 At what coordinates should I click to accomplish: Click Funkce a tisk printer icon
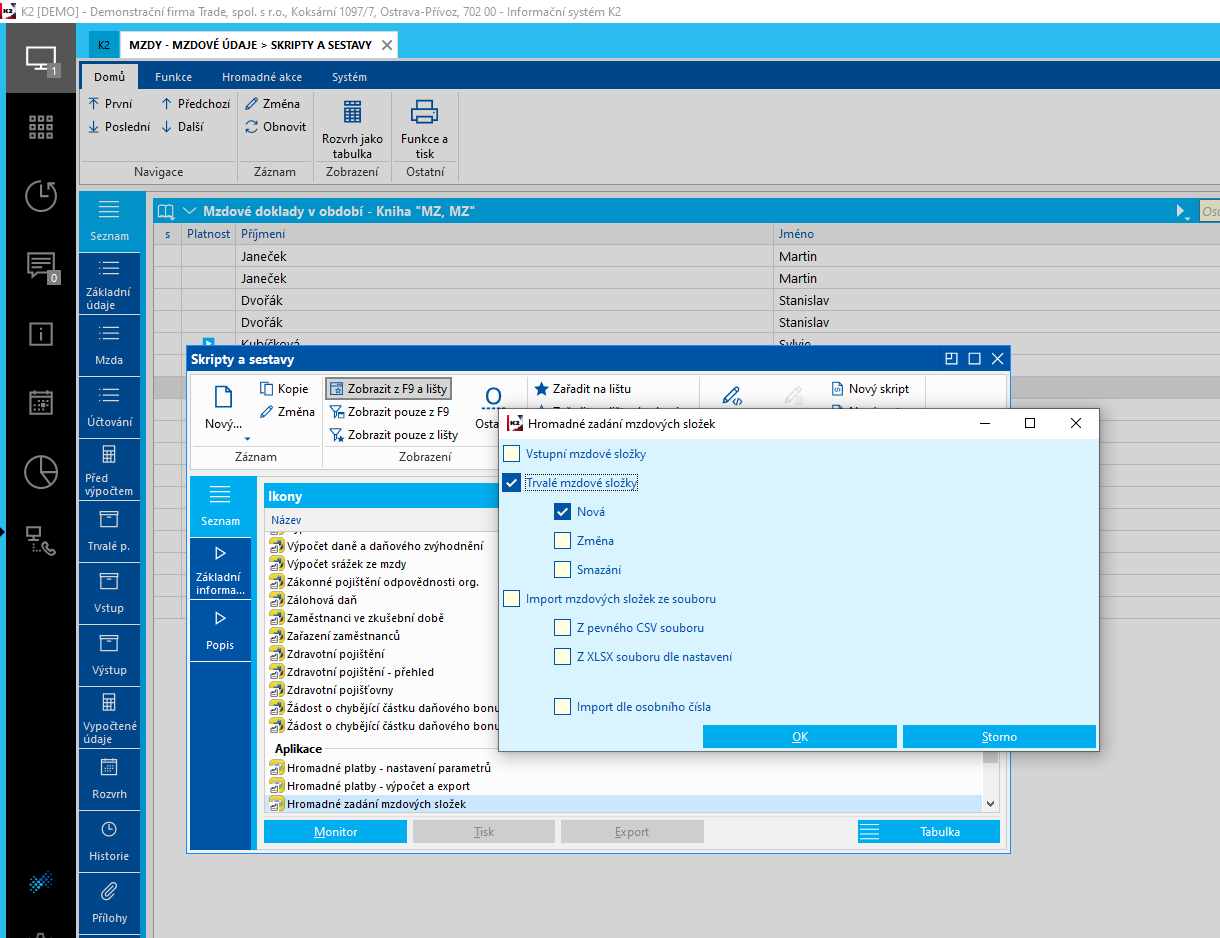[425, 129]
